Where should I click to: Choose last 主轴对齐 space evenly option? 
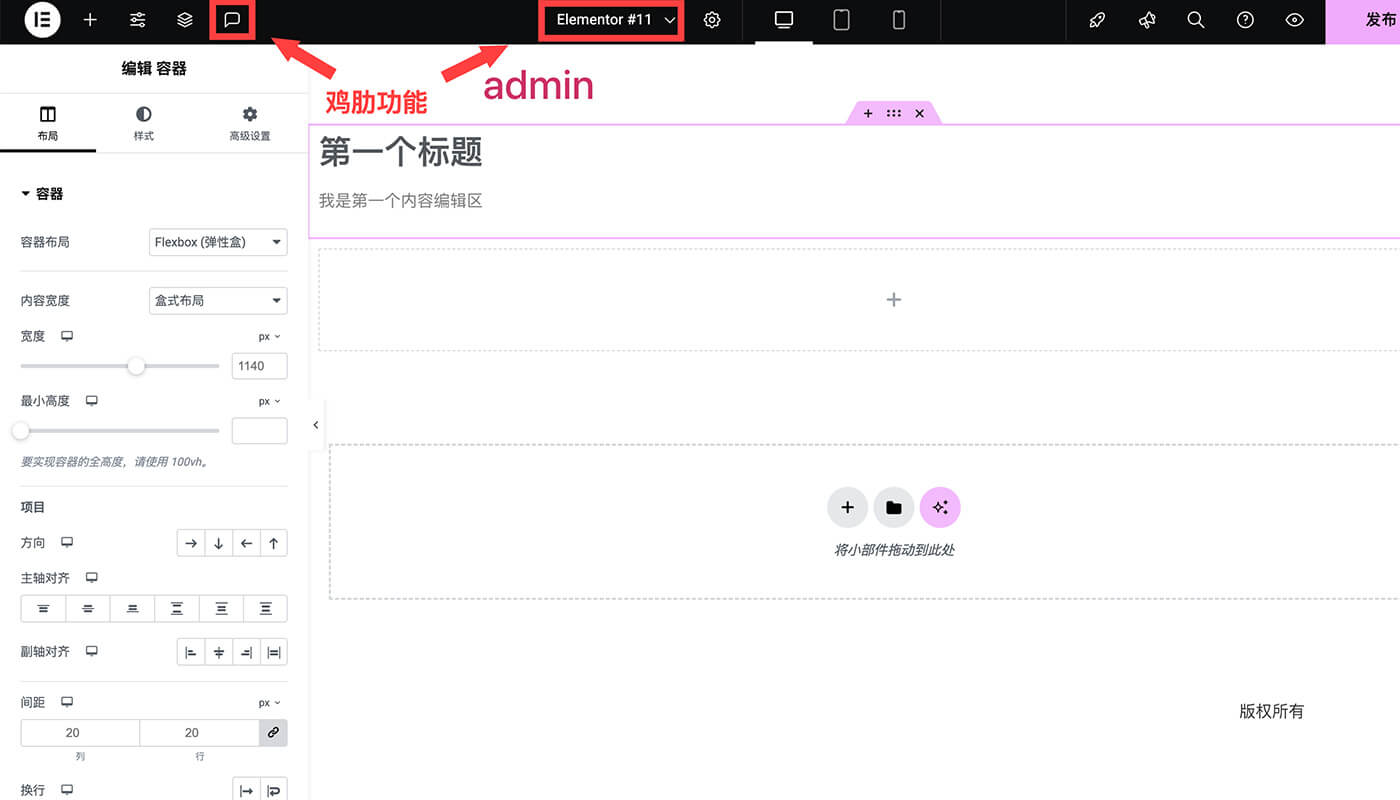265,608
